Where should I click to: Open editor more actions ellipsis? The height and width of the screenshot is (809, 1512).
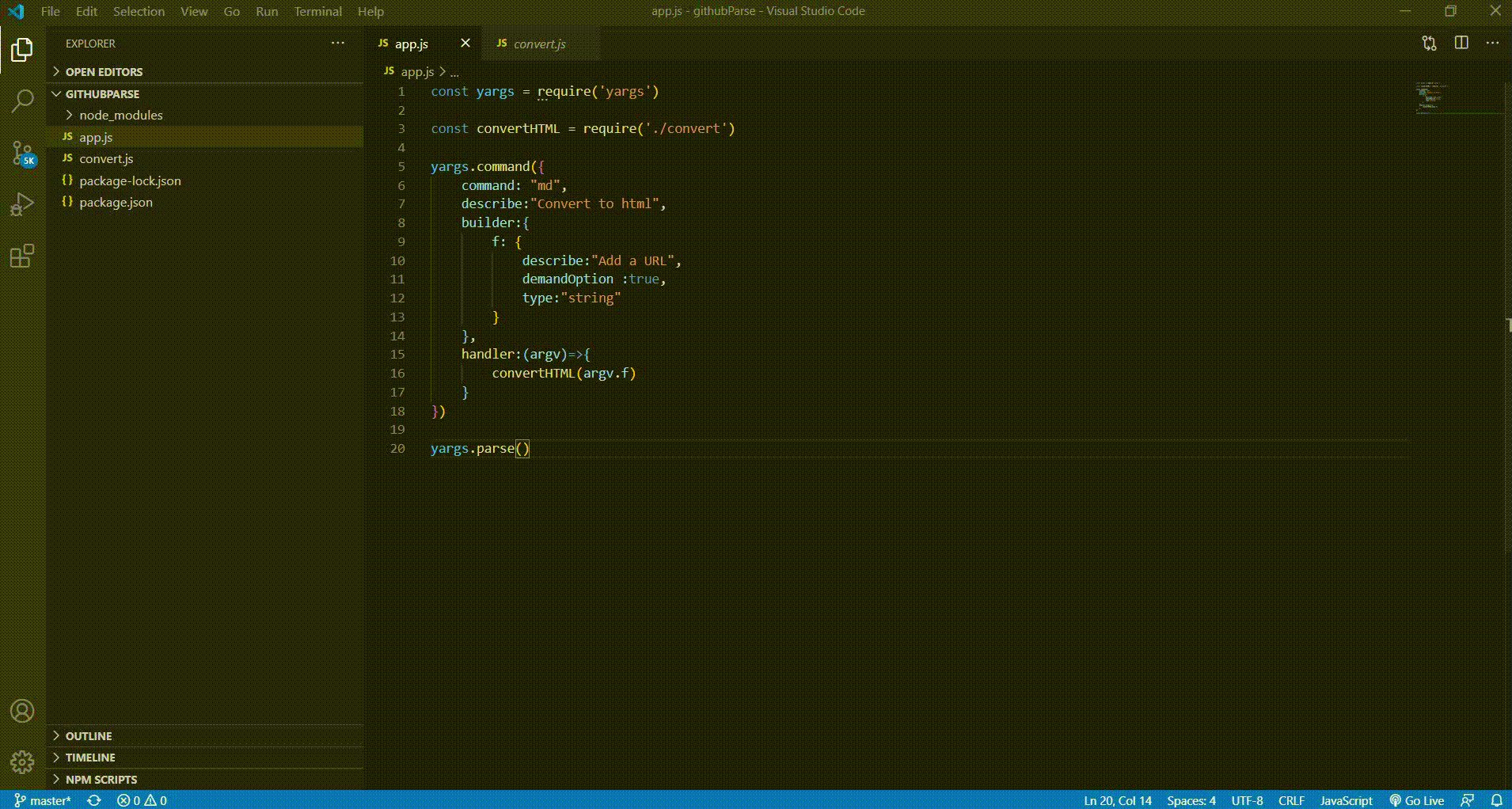(x=1492, y=43)
